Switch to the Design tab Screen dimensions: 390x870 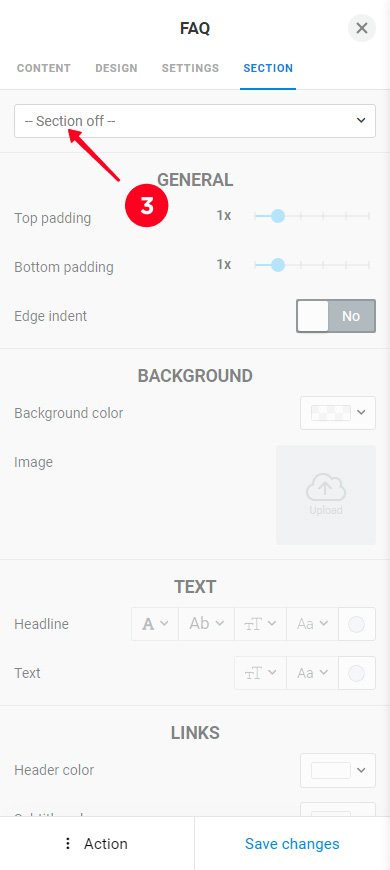(x=117, y=68)
